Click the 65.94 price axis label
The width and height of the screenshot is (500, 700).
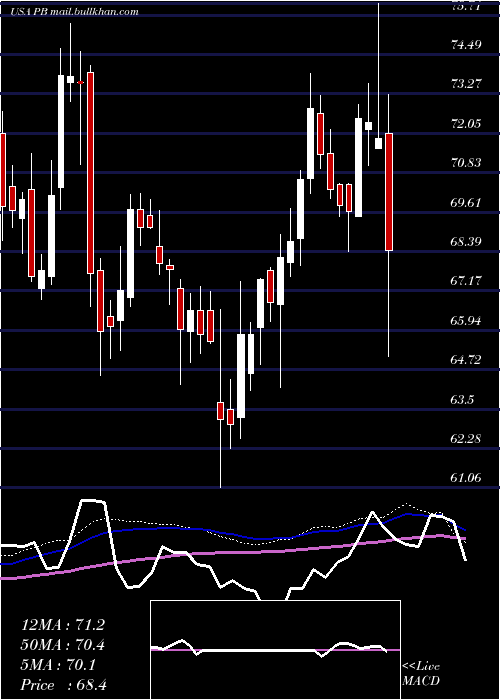(x=466, y=321)
